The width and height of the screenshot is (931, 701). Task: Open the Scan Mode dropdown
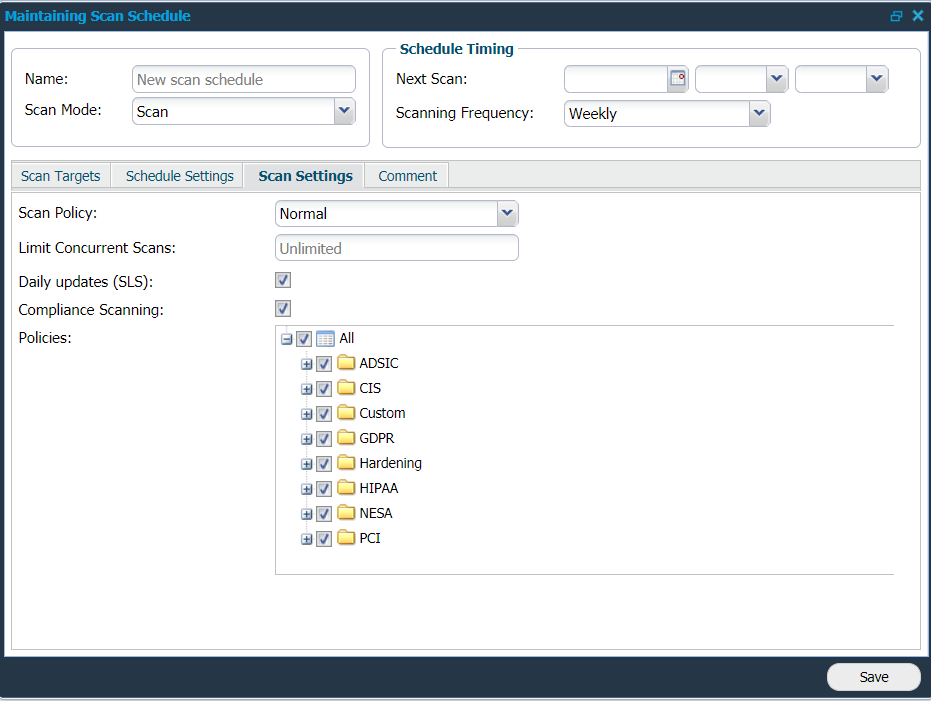pos(344,110)
